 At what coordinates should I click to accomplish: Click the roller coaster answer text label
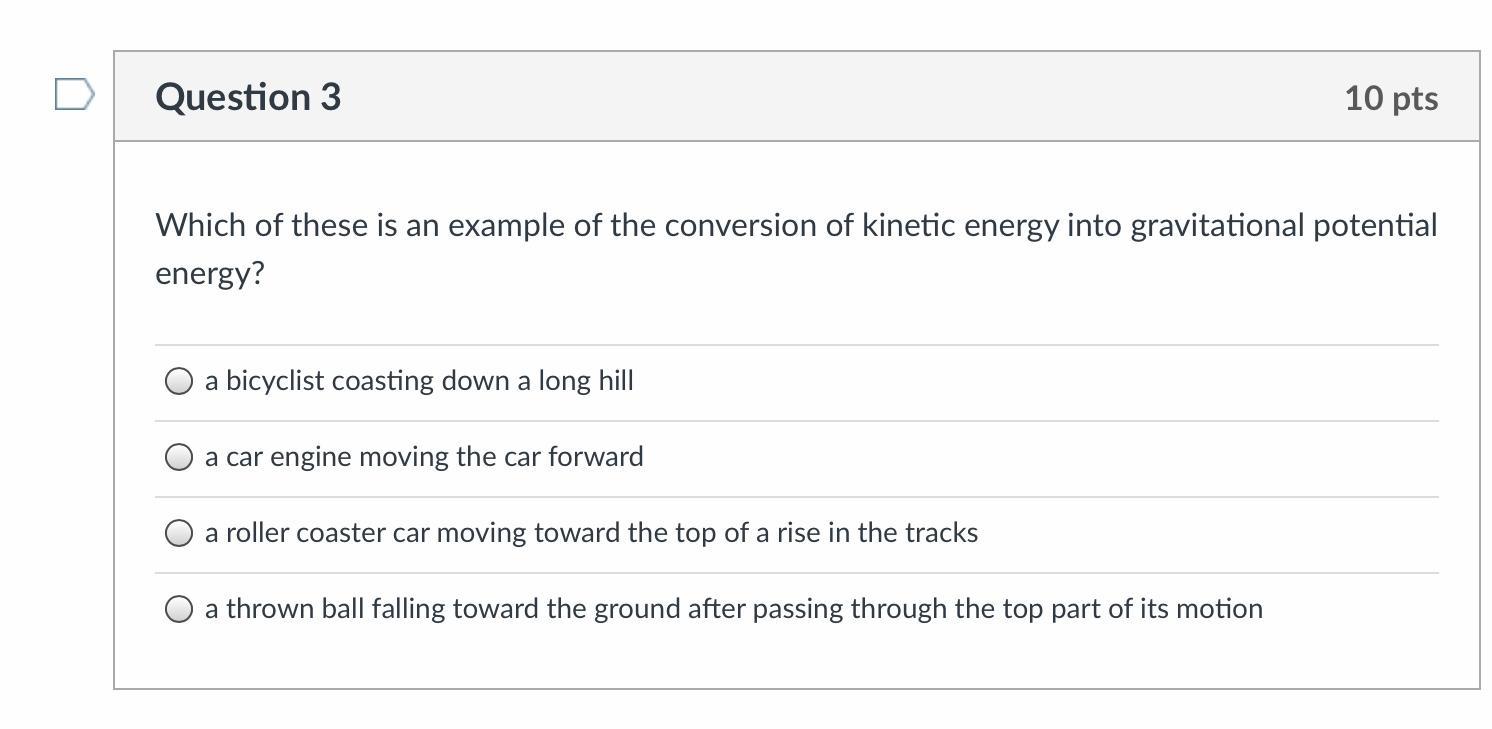(591, 533)
